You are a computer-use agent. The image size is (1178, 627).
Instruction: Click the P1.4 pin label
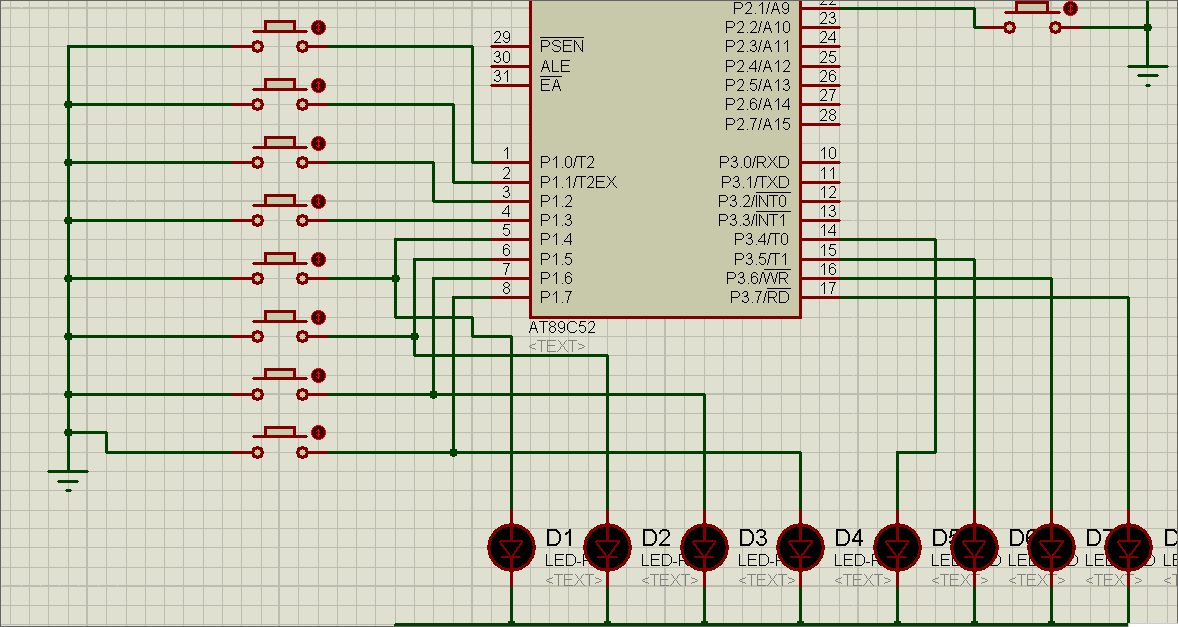[556, 240]
